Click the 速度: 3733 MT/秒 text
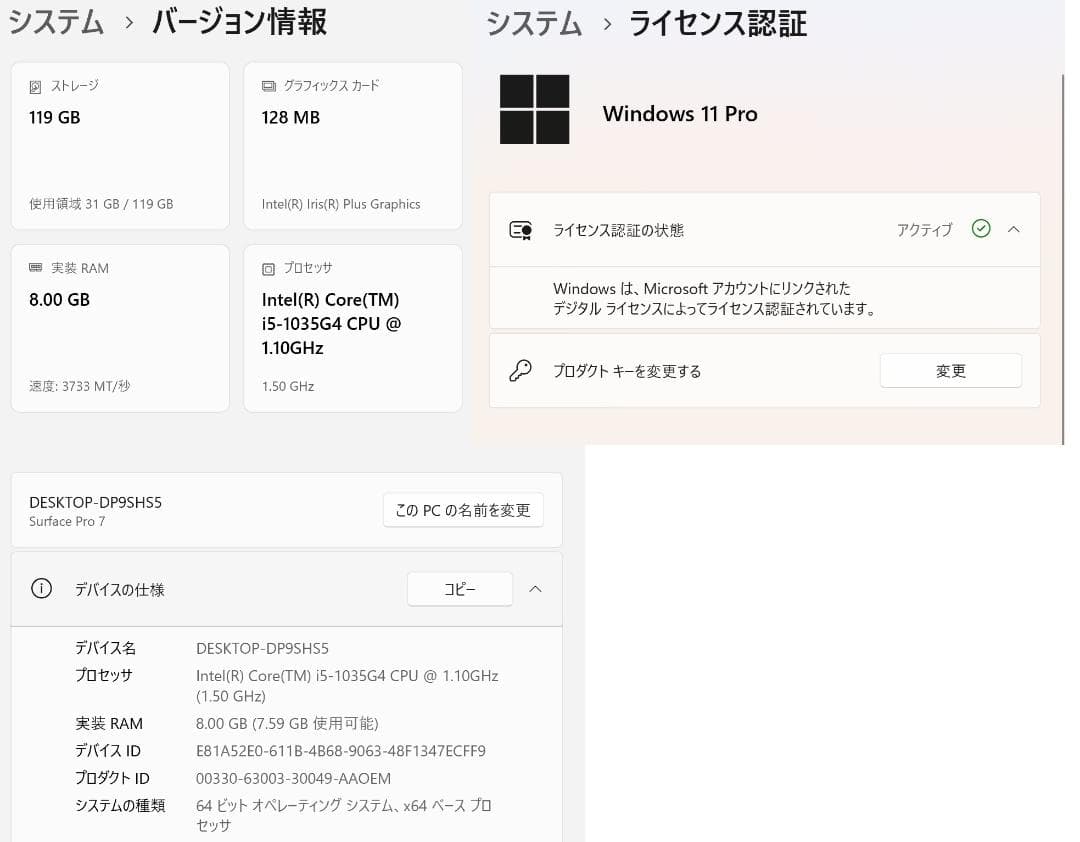Screen dimensions: 1080x842 (x=79, y=387)
